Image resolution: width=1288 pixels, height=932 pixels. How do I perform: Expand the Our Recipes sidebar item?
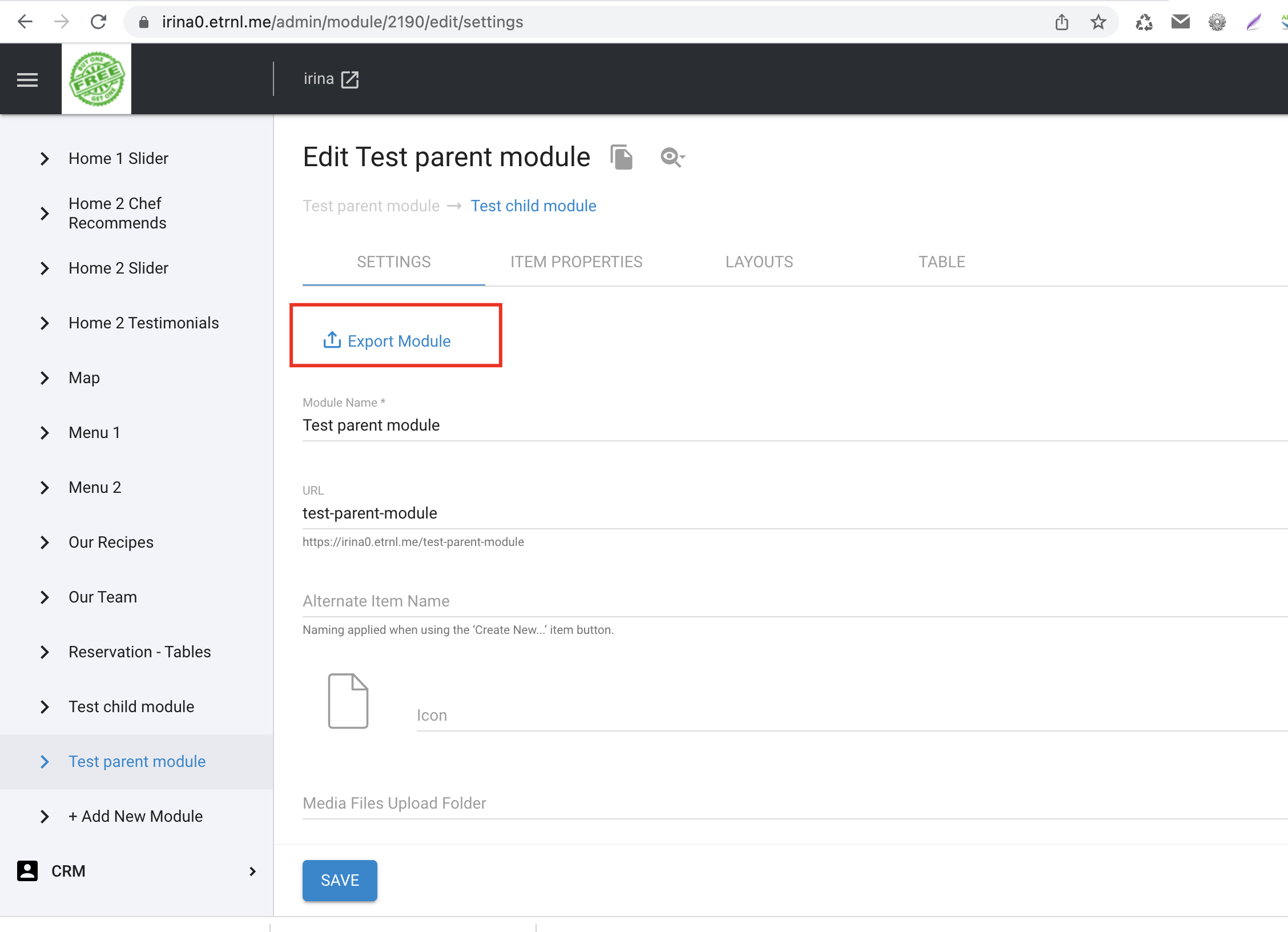coord(44,542)
